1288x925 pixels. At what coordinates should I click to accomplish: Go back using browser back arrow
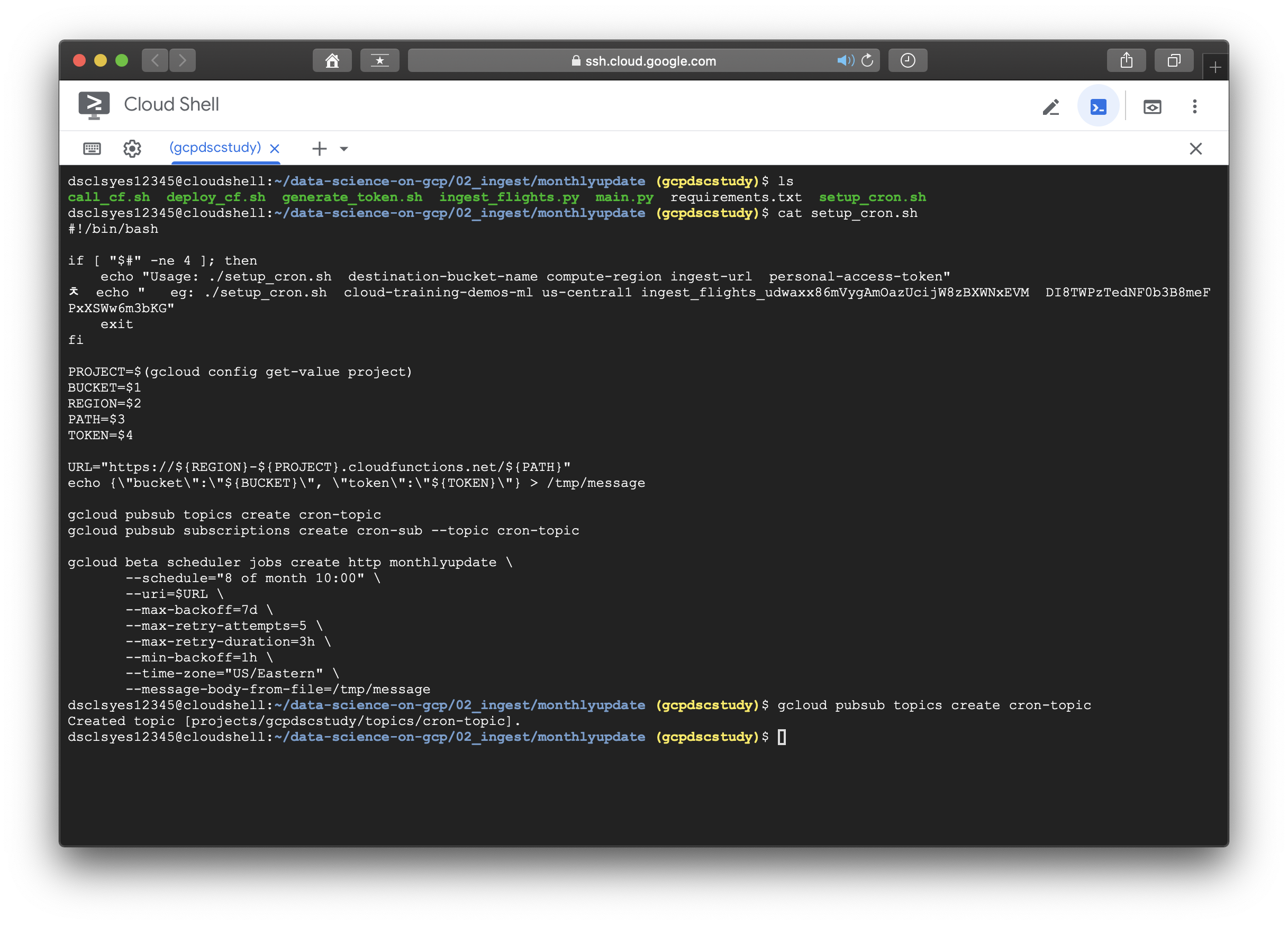click(155, 61)
